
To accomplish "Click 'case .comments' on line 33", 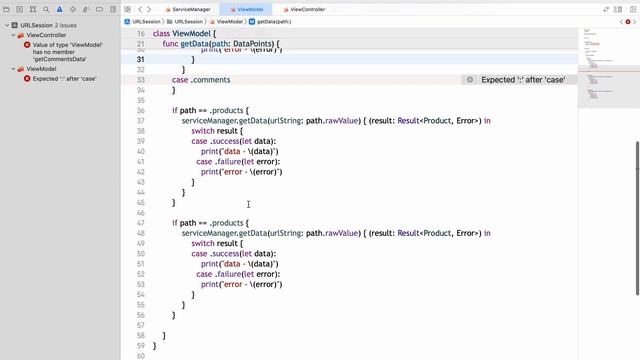I will 201,80.
